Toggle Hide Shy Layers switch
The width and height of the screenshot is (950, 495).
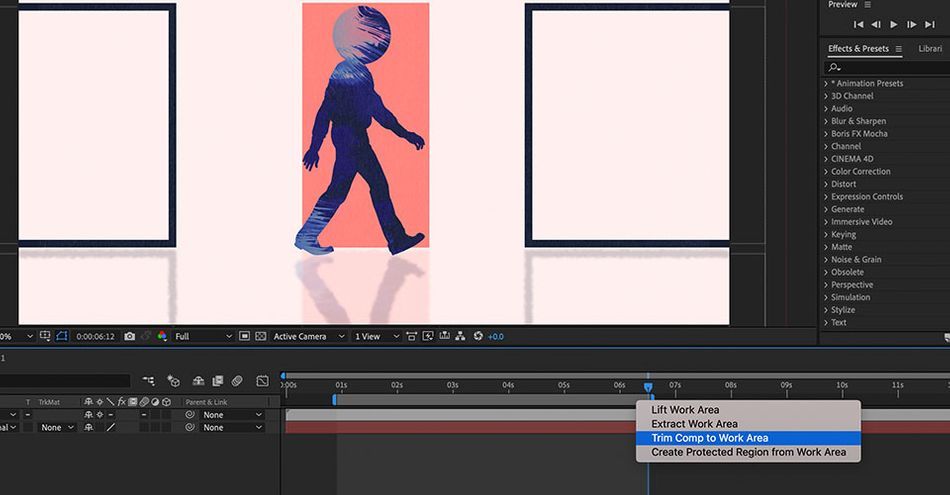(x=198, y=380)
